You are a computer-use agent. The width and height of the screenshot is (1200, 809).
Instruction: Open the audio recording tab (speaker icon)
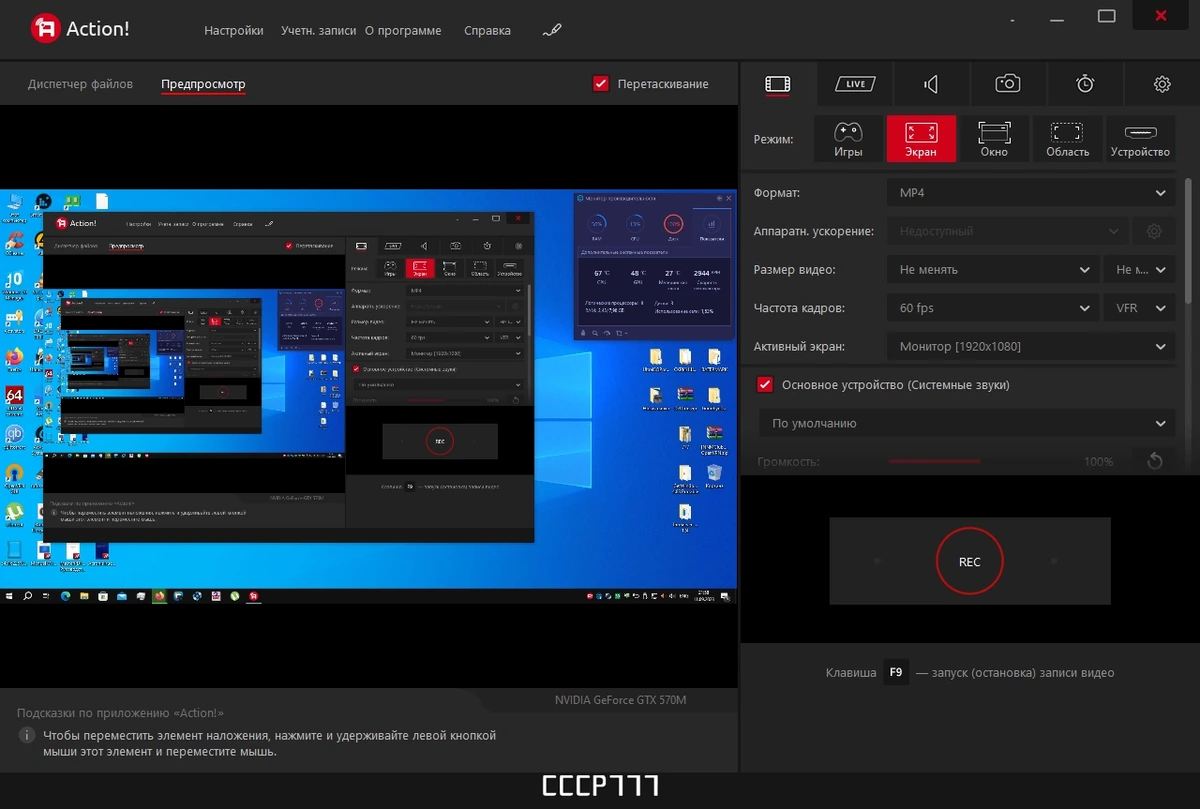pyautogui.click(x=931, y=84)
